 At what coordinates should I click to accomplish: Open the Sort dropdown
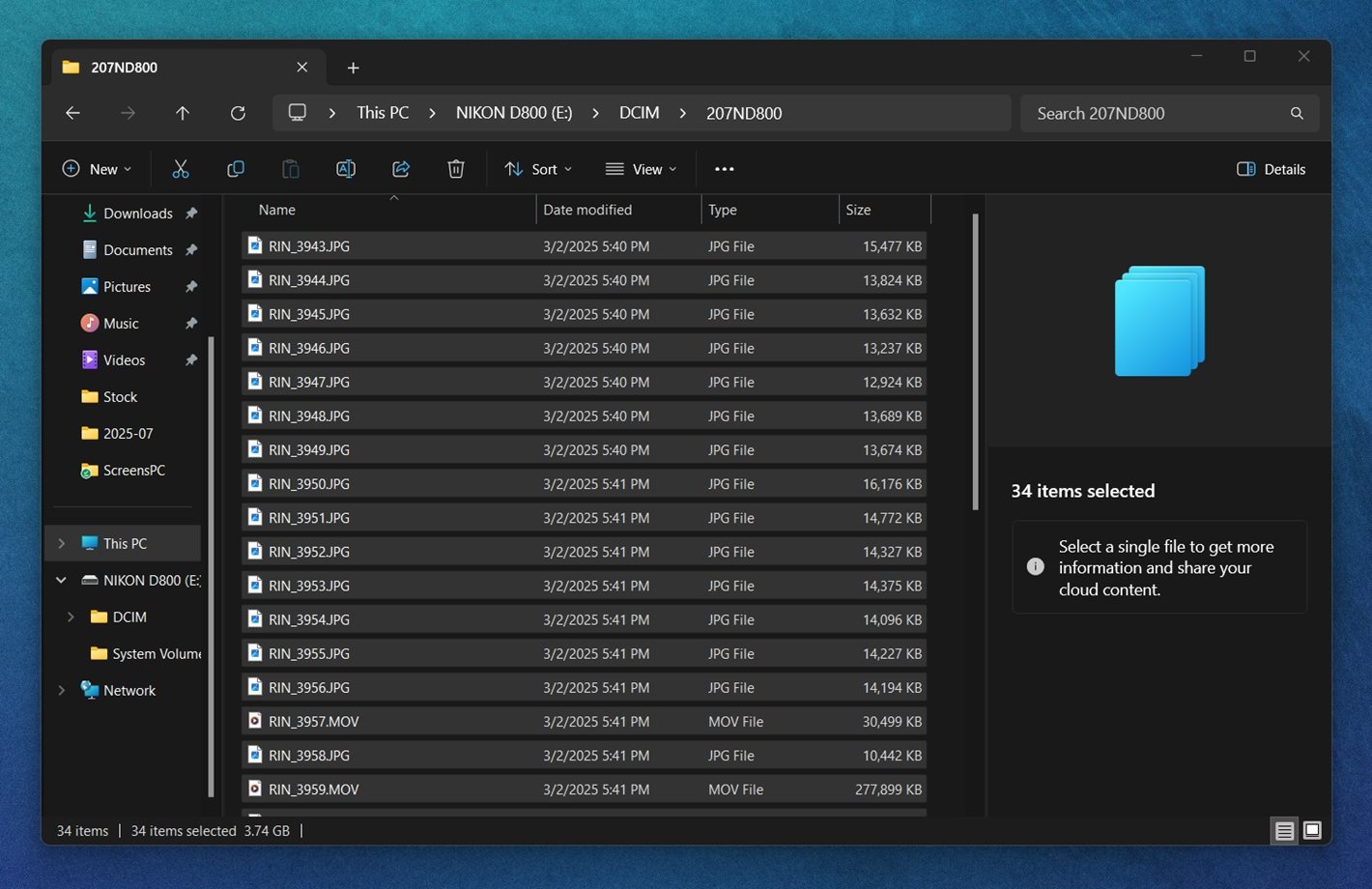(537, 168)
